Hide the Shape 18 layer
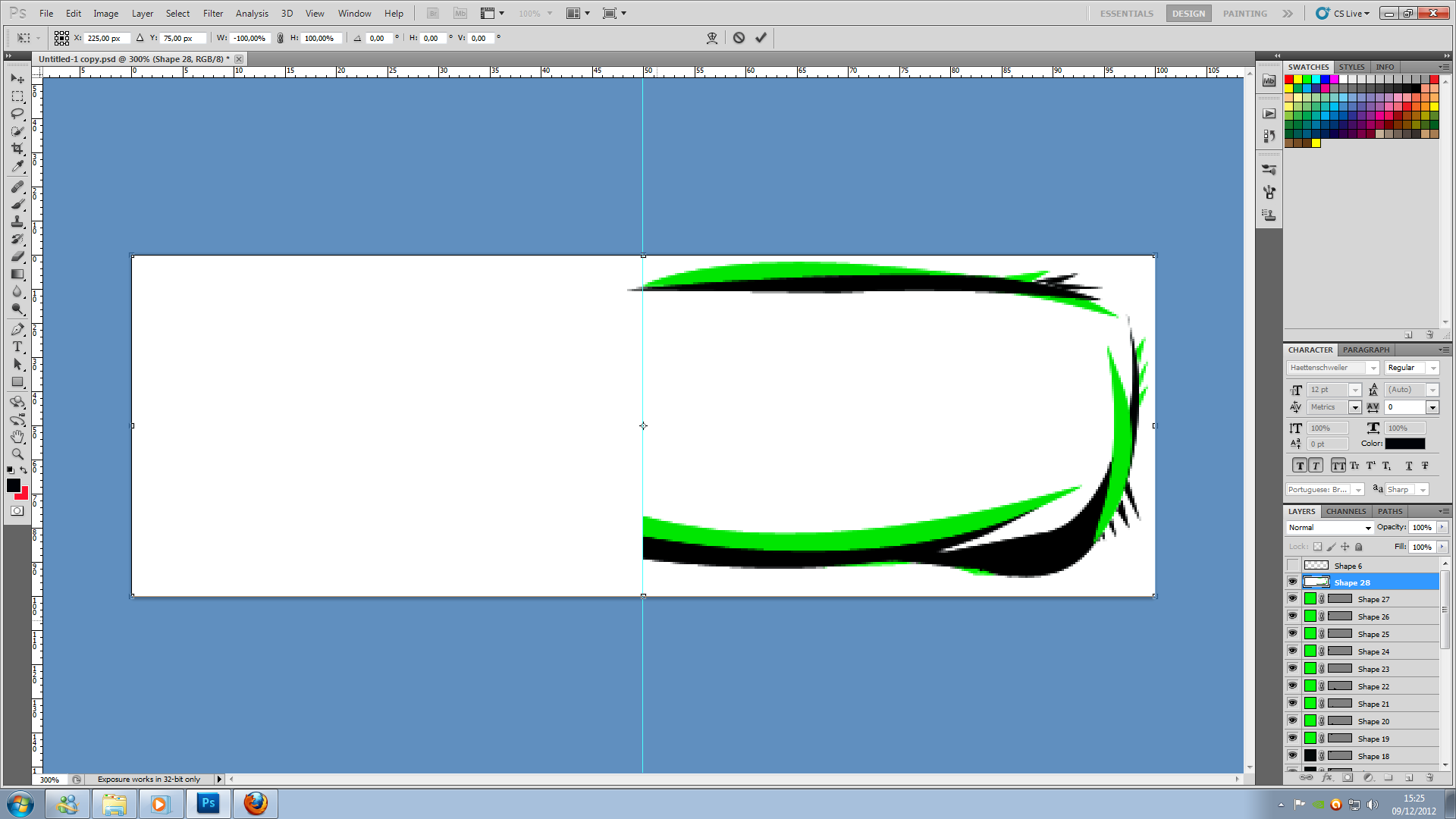1456x819 pixels. pyautogui.click(x=1293, y=756)
